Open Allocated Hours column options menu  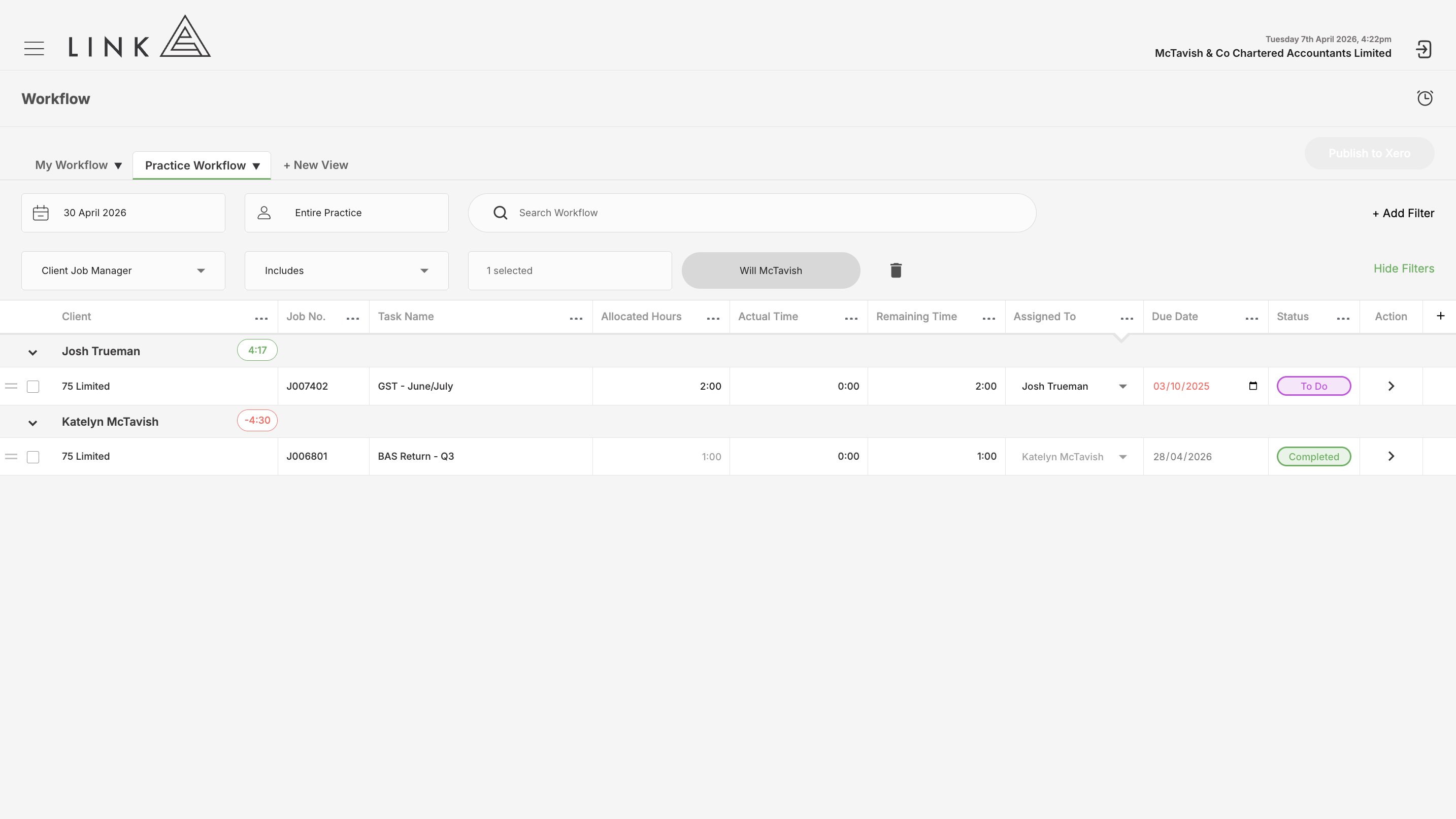point(713,319)
